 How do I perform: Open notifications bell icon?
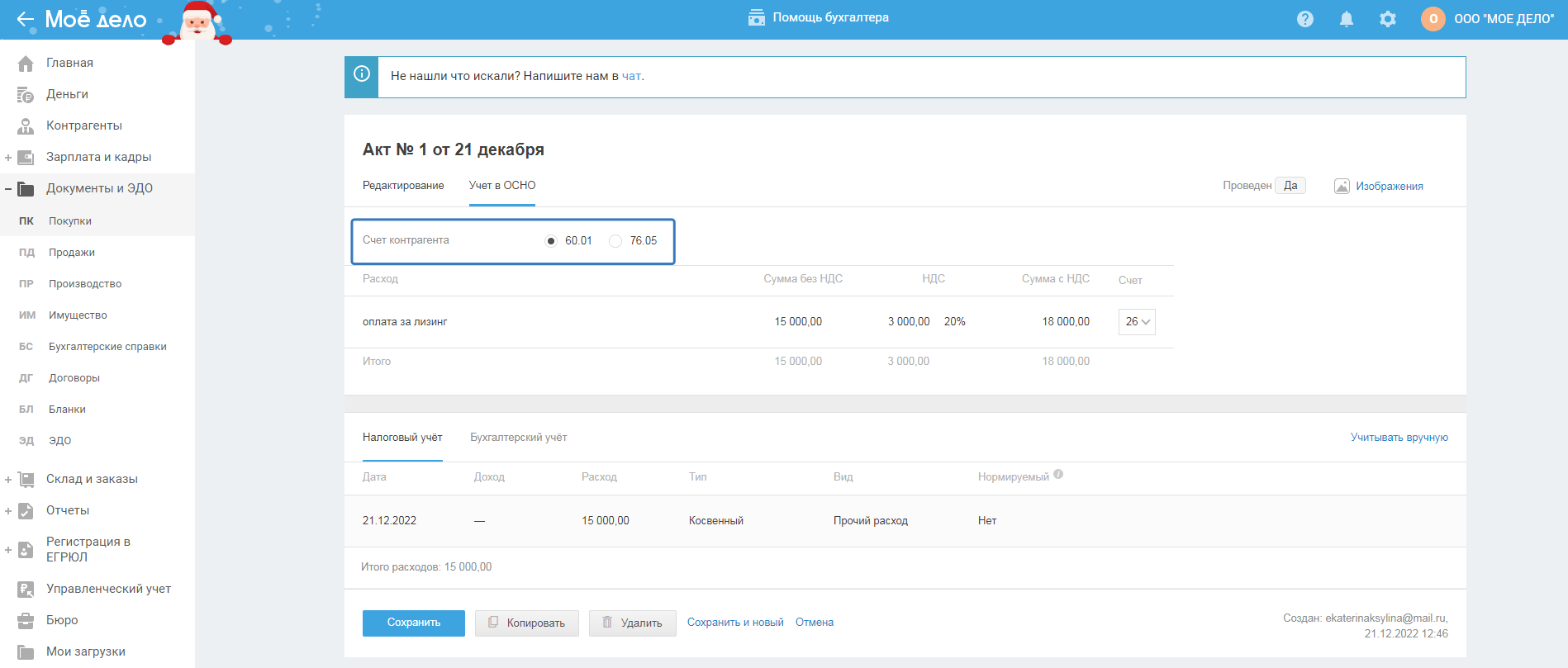pos(1346,19)
